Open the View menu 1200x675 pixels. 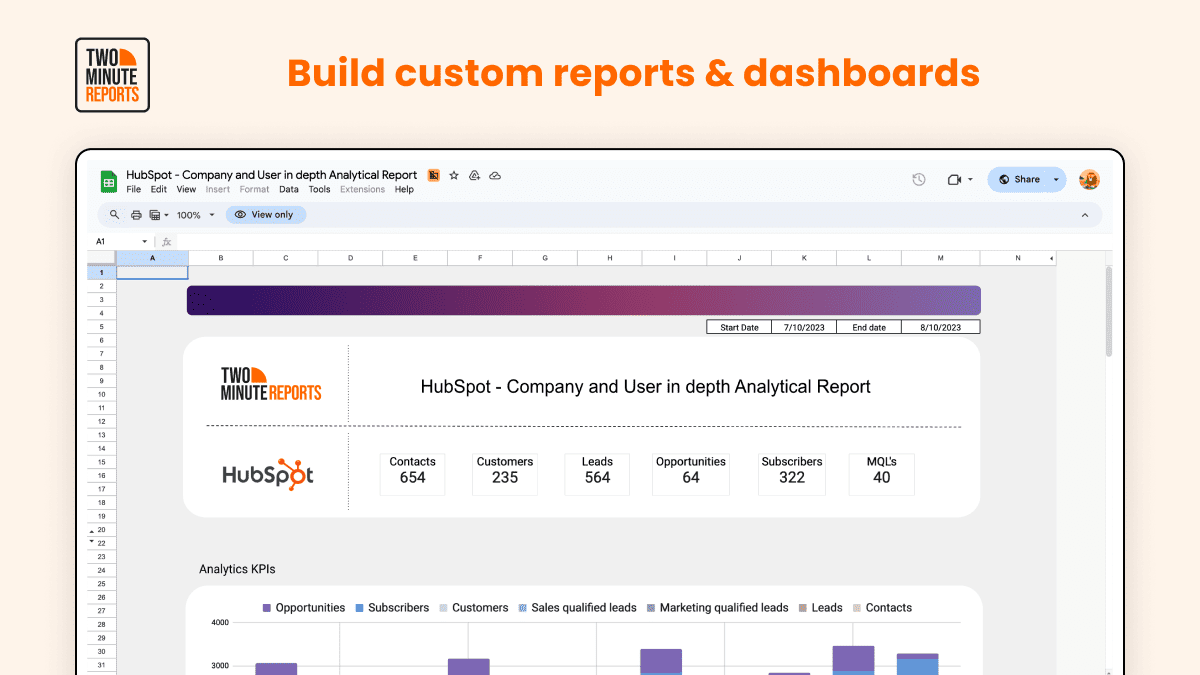[186, 189]
